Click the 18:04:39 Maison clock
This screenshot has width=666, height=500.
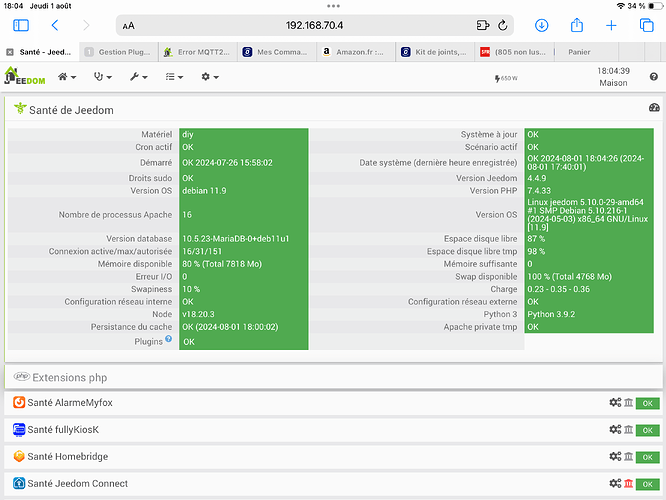point(613,77)
